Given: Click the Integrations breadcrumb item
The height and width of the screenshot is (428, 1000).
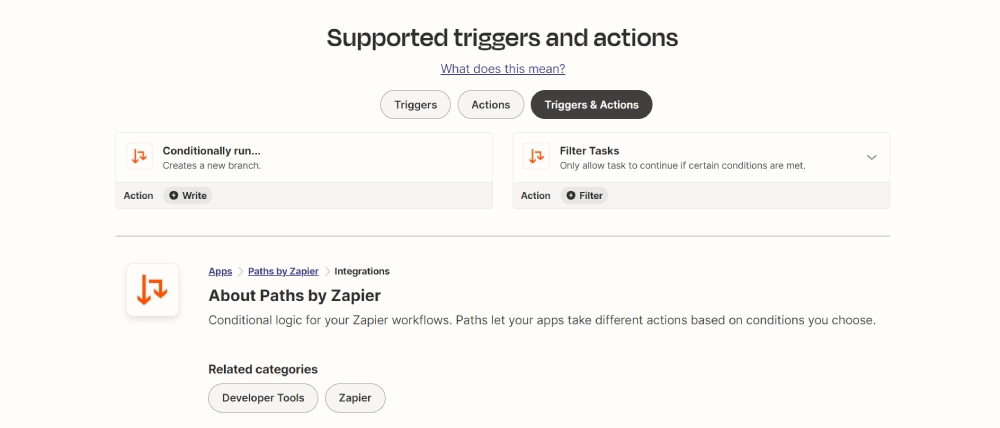Looking at the screenshot, I should (x=362, y=271).
